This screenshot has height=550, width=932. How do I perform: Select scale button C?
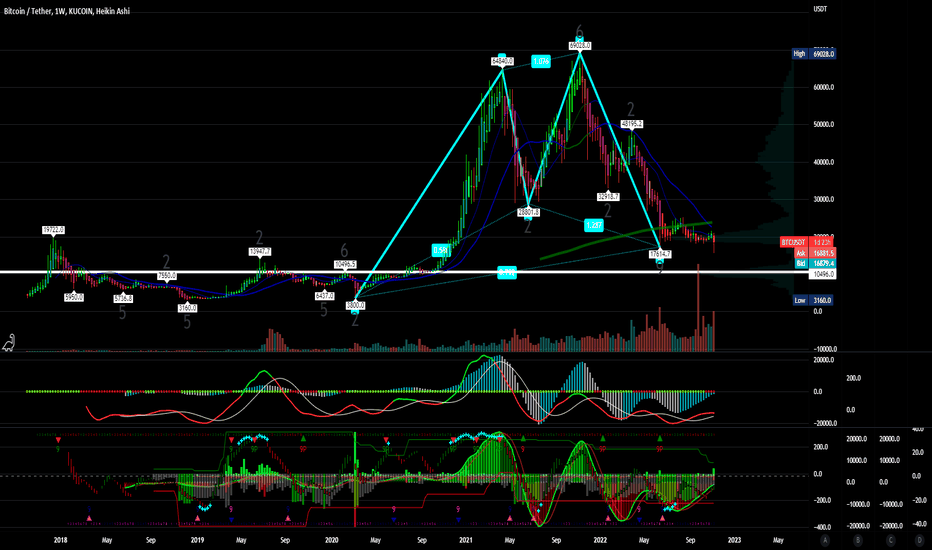point(890,540)
